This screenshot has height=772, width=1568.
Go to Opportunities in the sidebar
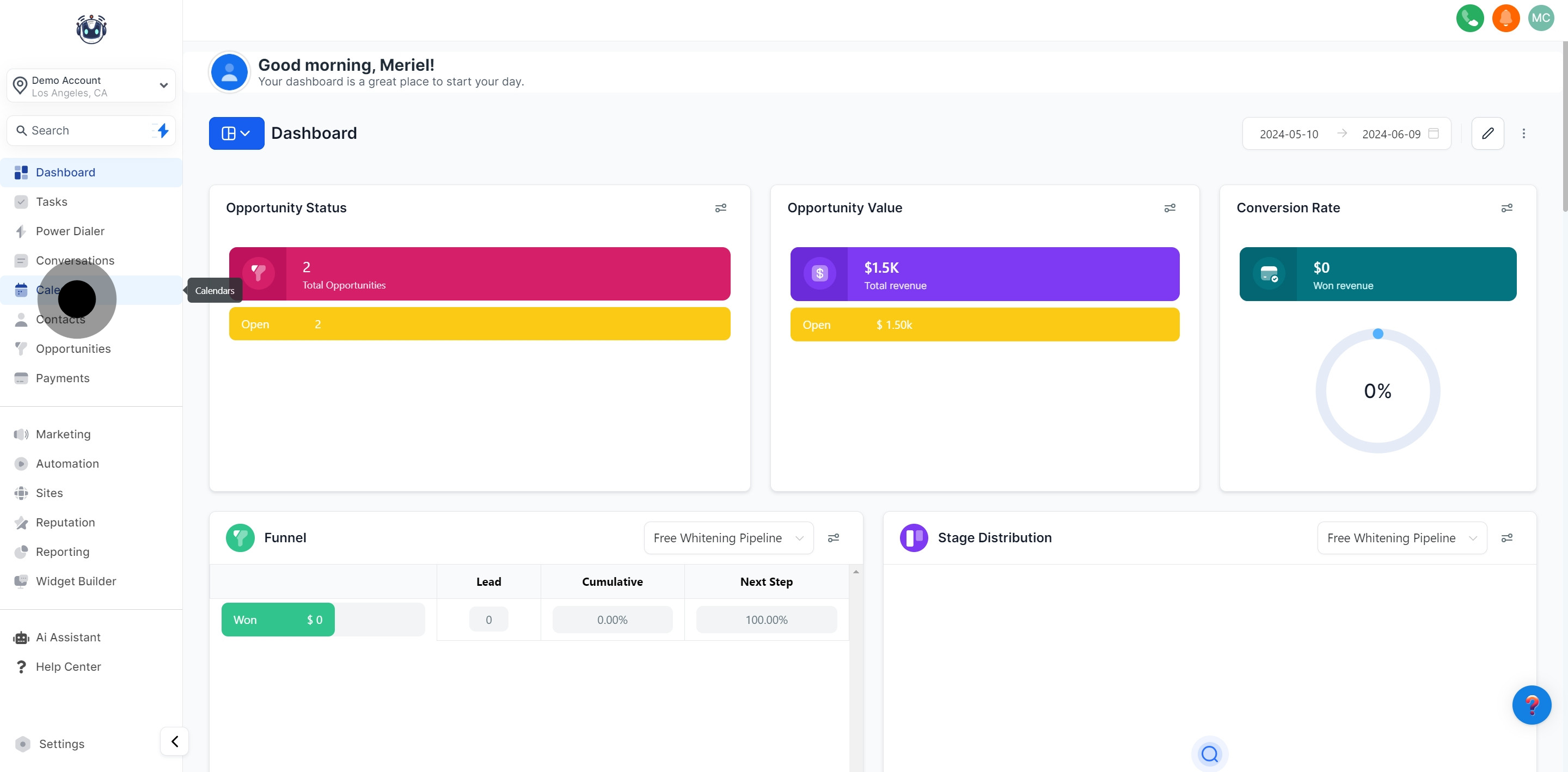point(73,349)
